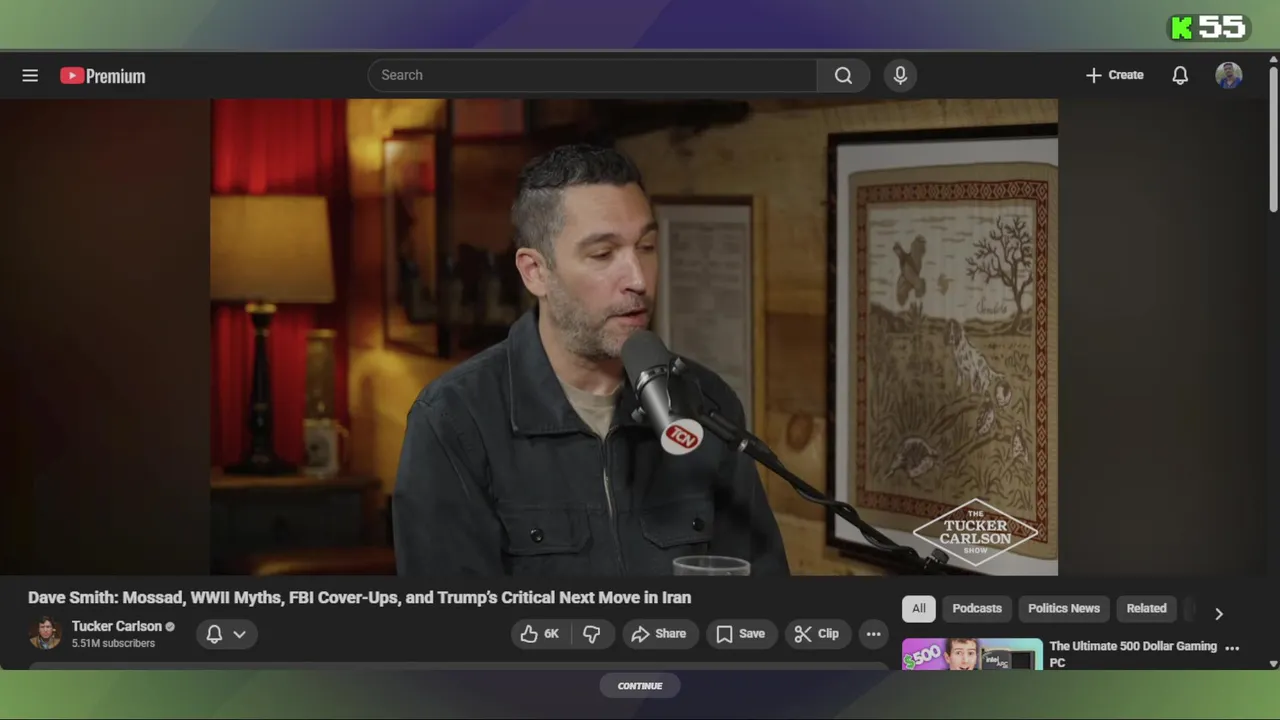Screen dimensions: 1280x720
Task: Click the magnifier search button
Action: pyautogui.click(x=843, y=75)
